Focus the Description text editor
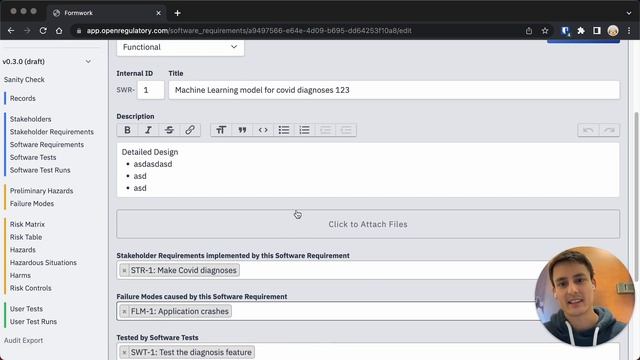This screenshot has height=360, width=640. click(368, 170)
